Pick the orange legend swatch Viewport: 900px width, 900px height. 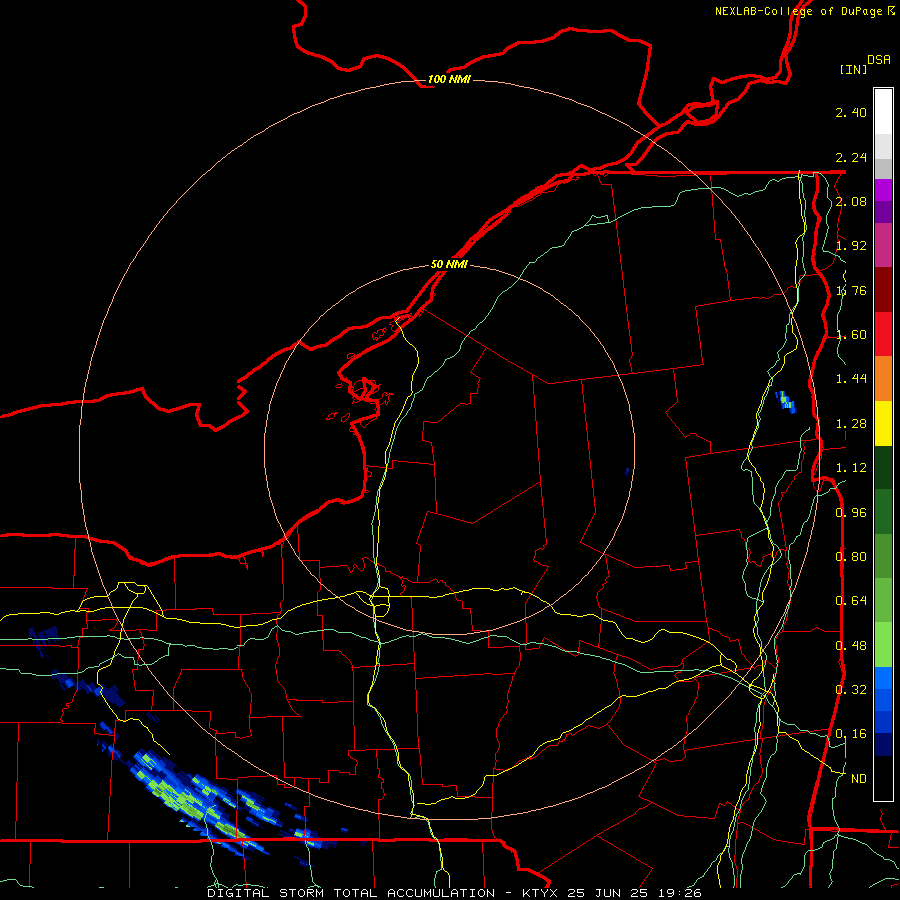(x=883, y=379)
